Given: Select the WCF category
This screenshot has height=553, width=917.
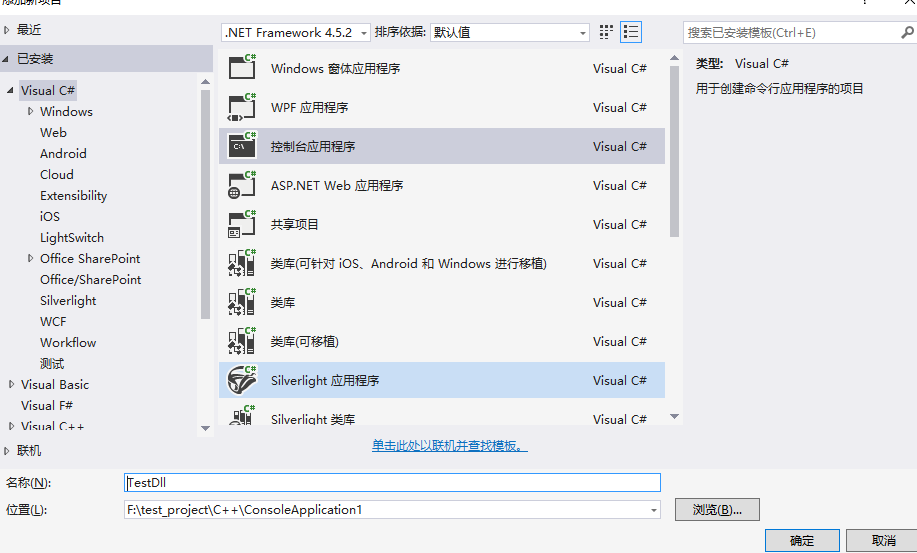Looking at the screenshot, I should pyautogui.click(x=53, y=322).
